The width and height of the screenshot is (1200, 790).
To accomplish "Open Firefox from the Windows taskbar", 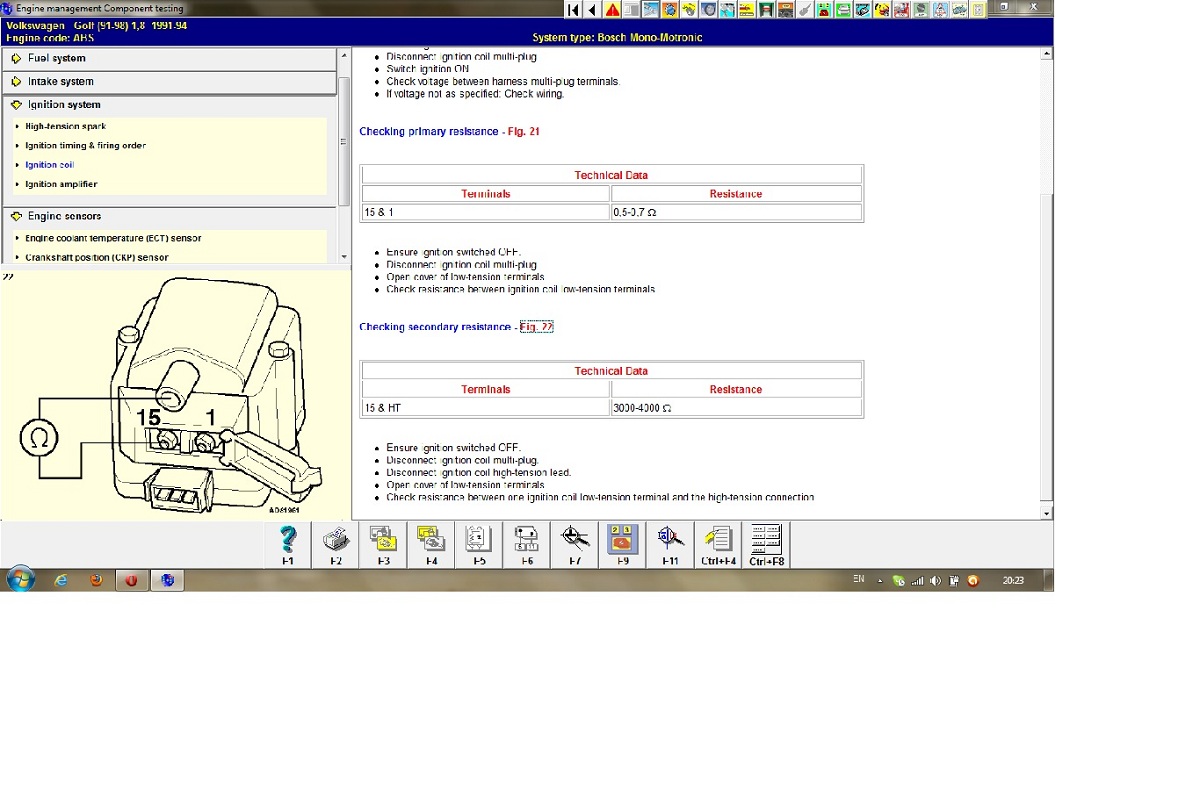I will 96,580.
